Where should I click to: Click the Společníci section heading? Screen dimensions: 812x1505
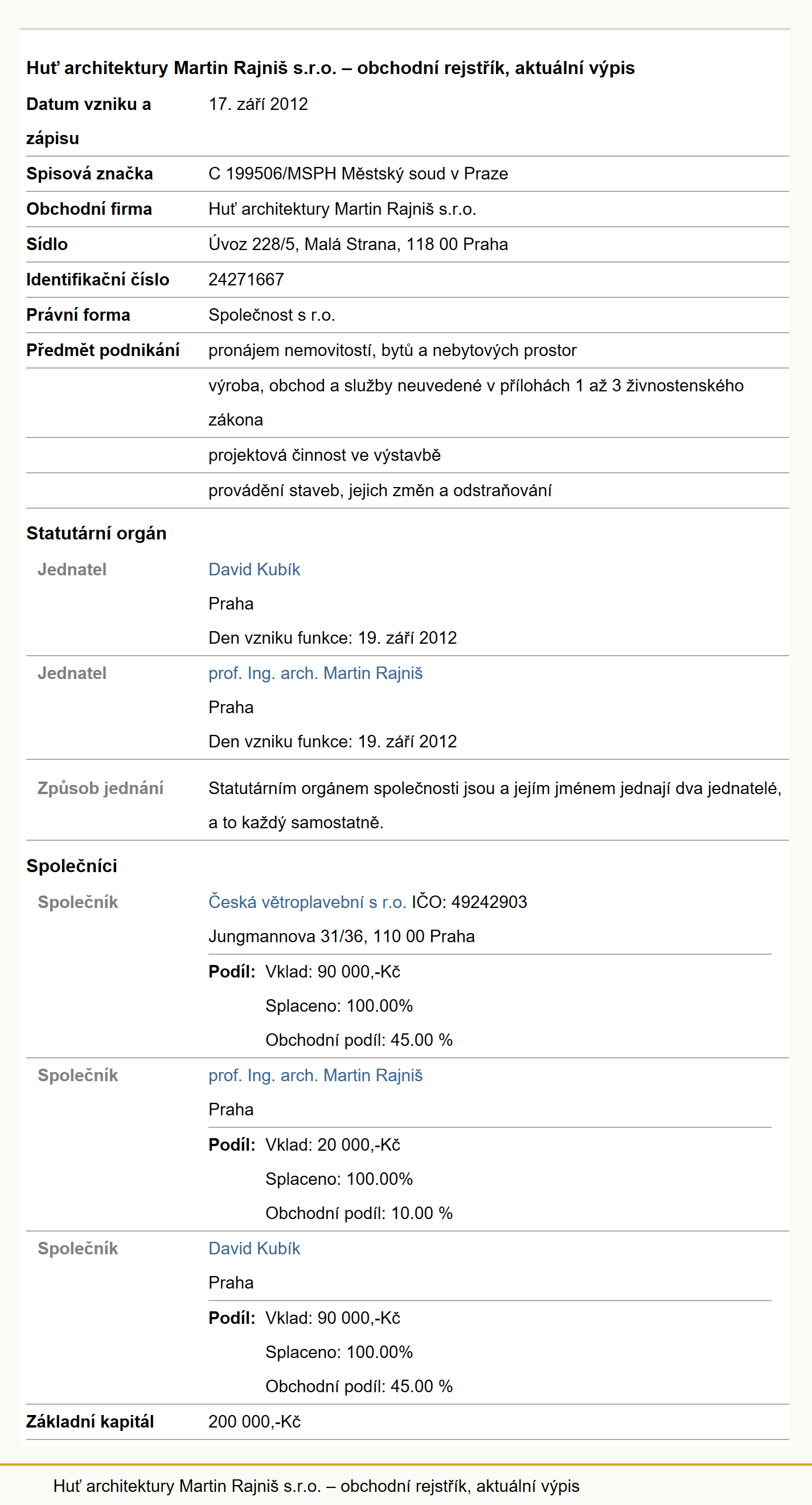coord(72,866)
